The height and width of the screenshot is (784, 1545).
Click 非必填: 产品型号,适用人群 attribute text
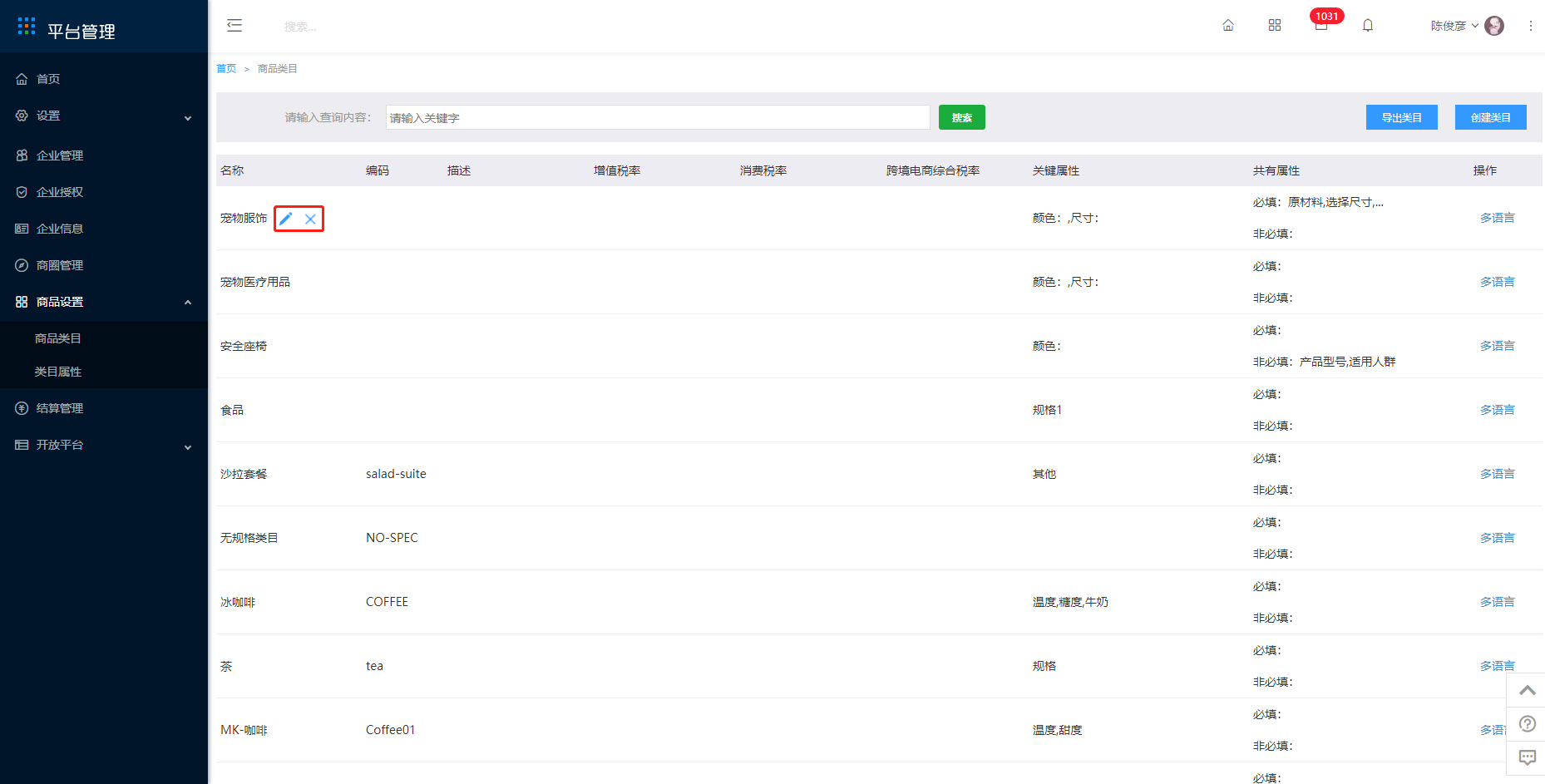click(x=1325, y=362)
